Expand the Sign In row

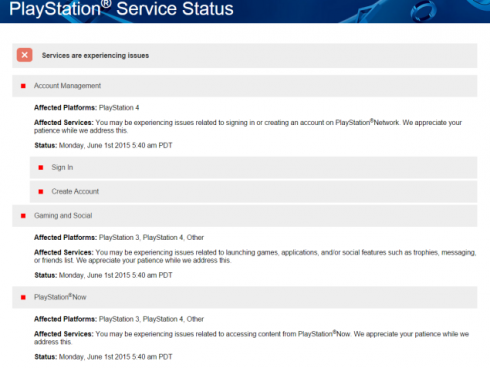pos(253,168)
